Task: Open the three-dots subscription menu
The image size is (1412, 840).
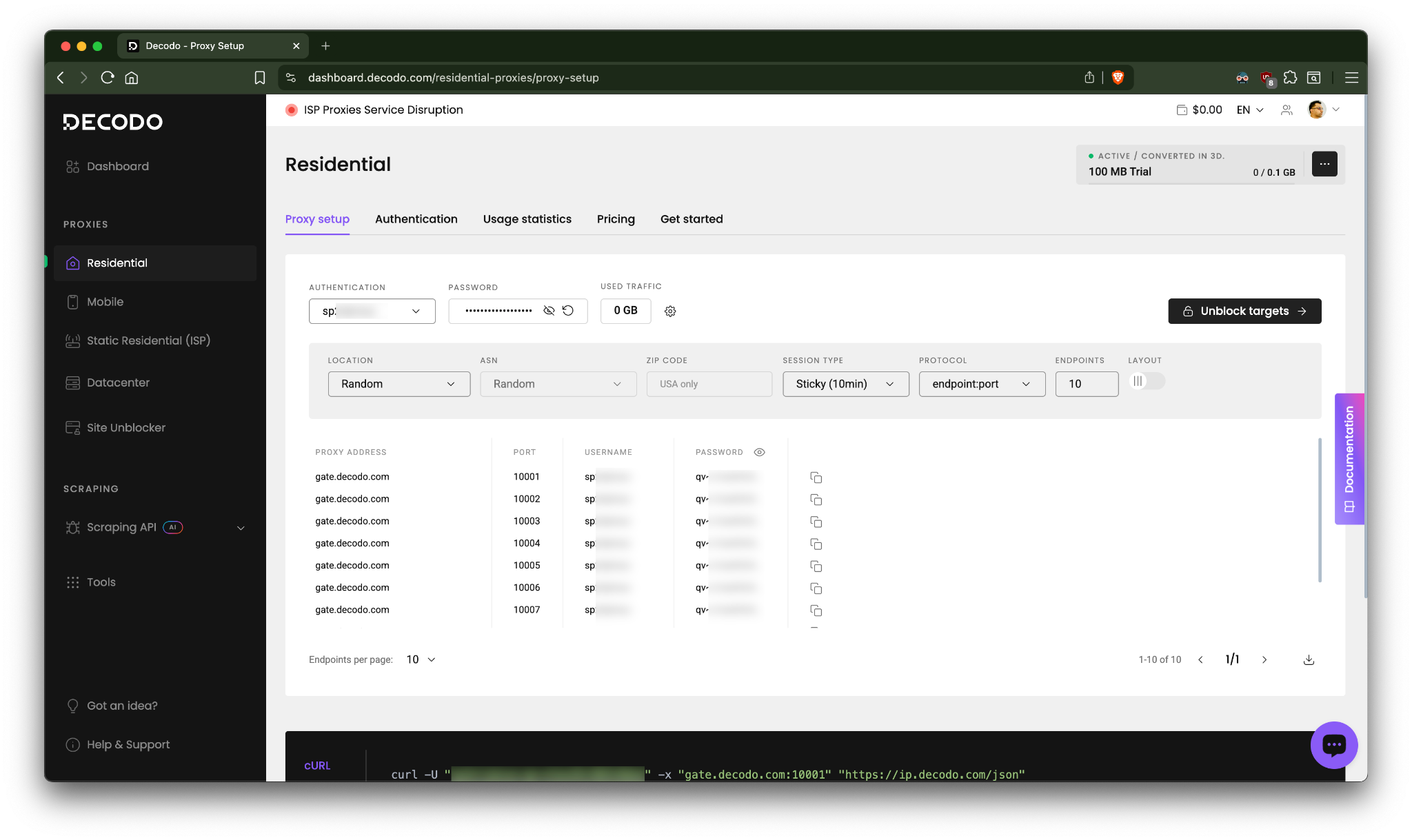Action: [x=1324, y=164]
